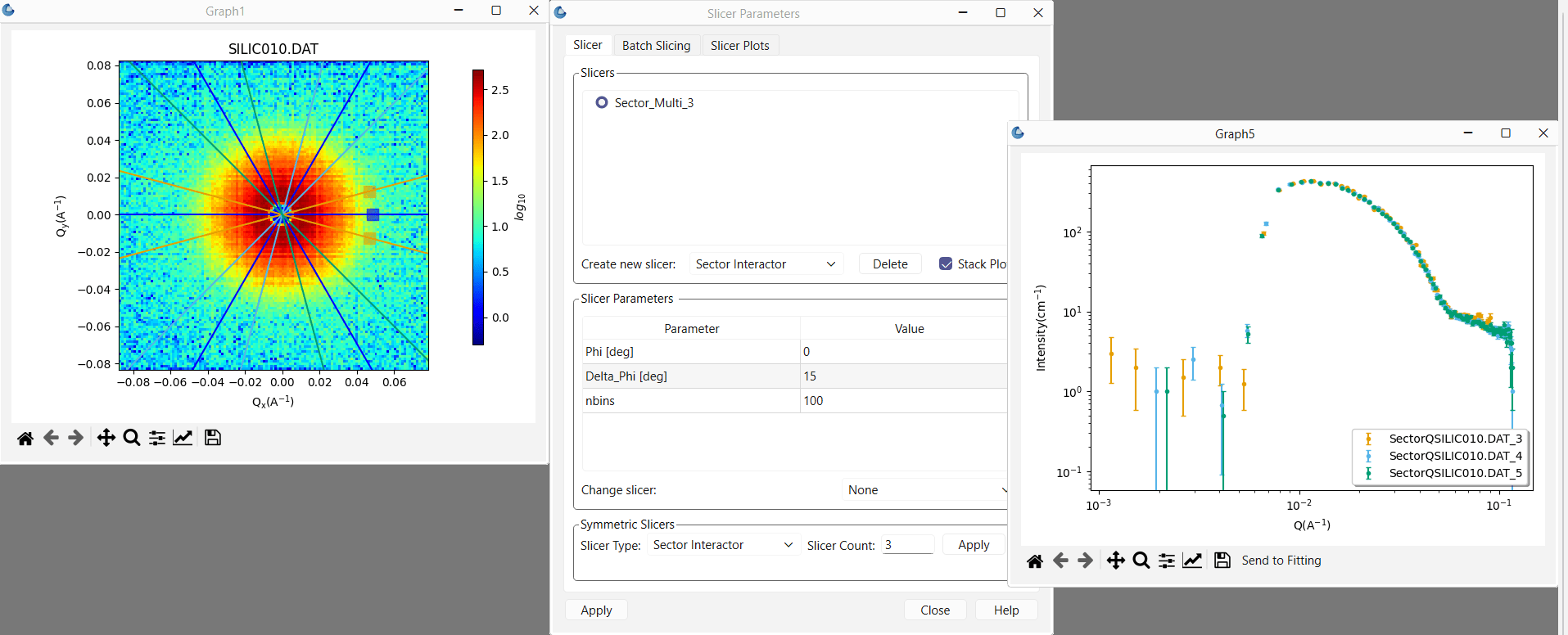Minimize Graph1 window
Viewport: 1568px width, 635px height.
(459, 11)
